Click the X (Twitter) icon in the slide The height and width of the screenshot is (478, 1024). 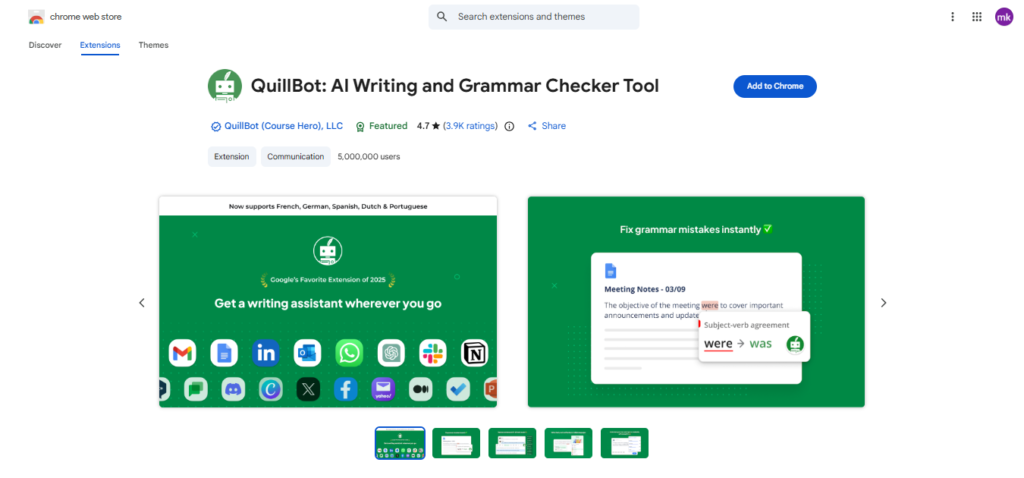tap(308, 389)
